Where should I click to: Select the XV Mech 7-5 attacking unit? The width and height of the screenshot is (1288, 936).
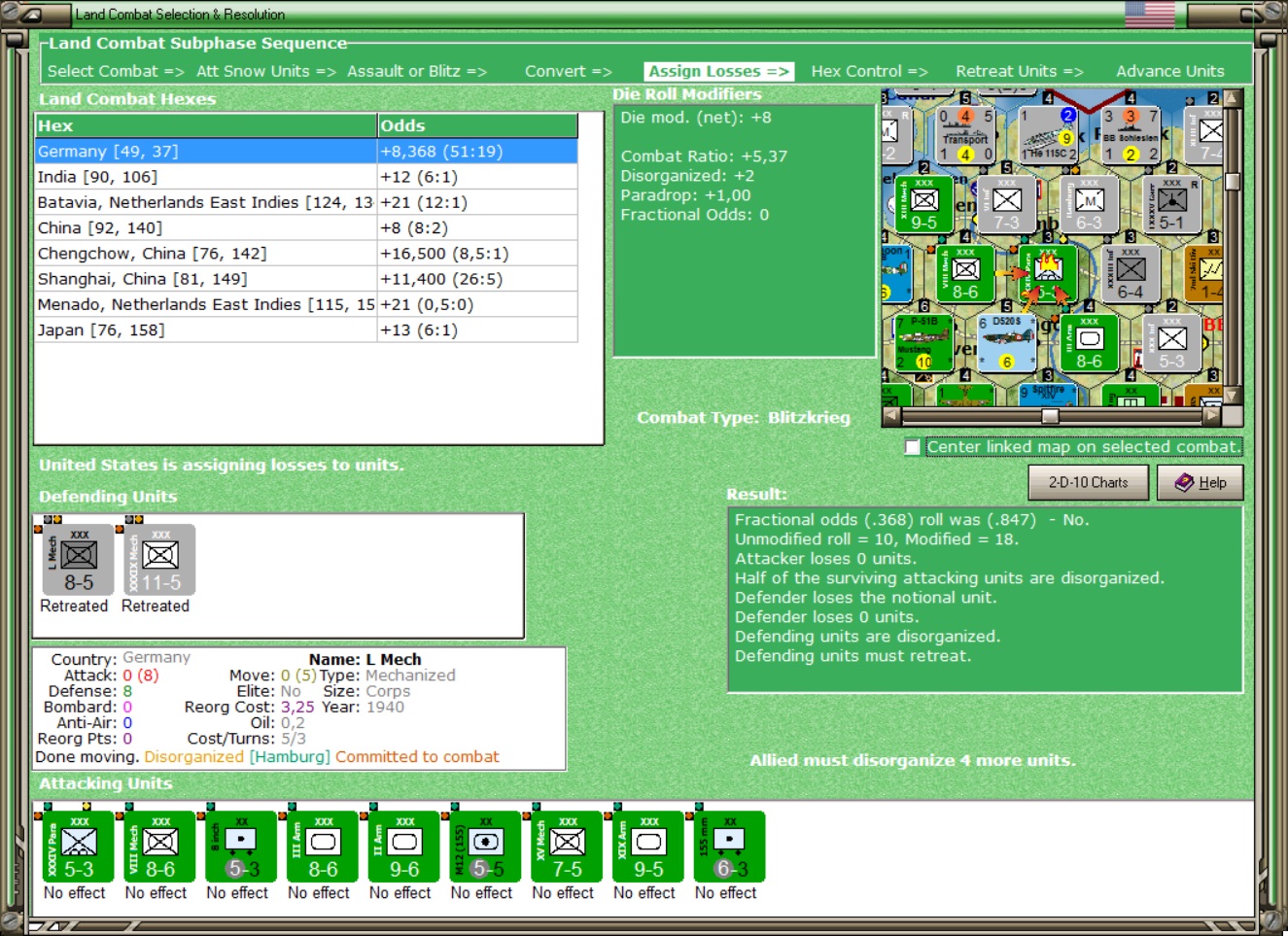coord(567,847)
